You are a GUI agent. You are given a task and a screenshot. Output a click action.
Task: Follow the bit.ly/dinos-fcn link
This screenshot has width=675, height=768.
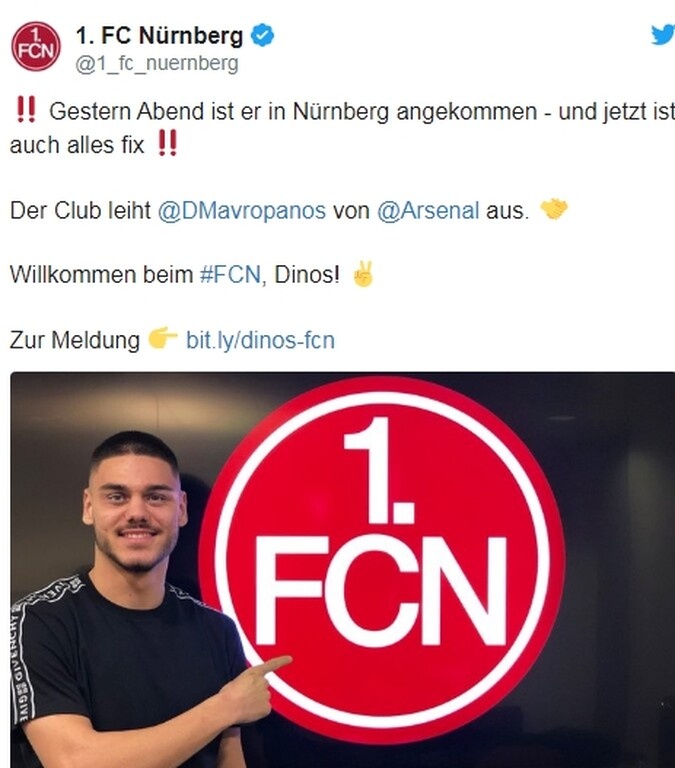(260, 340)
